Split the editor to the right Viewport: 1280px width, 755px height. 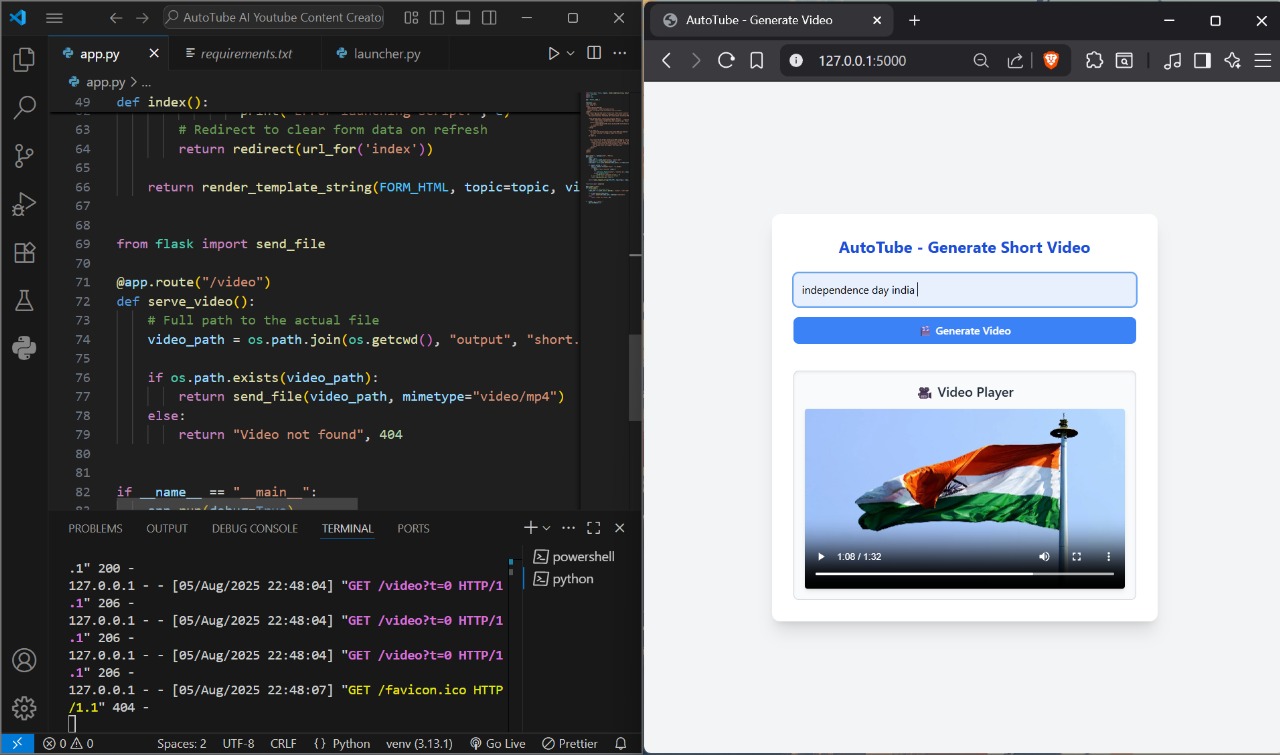point(594,53)
